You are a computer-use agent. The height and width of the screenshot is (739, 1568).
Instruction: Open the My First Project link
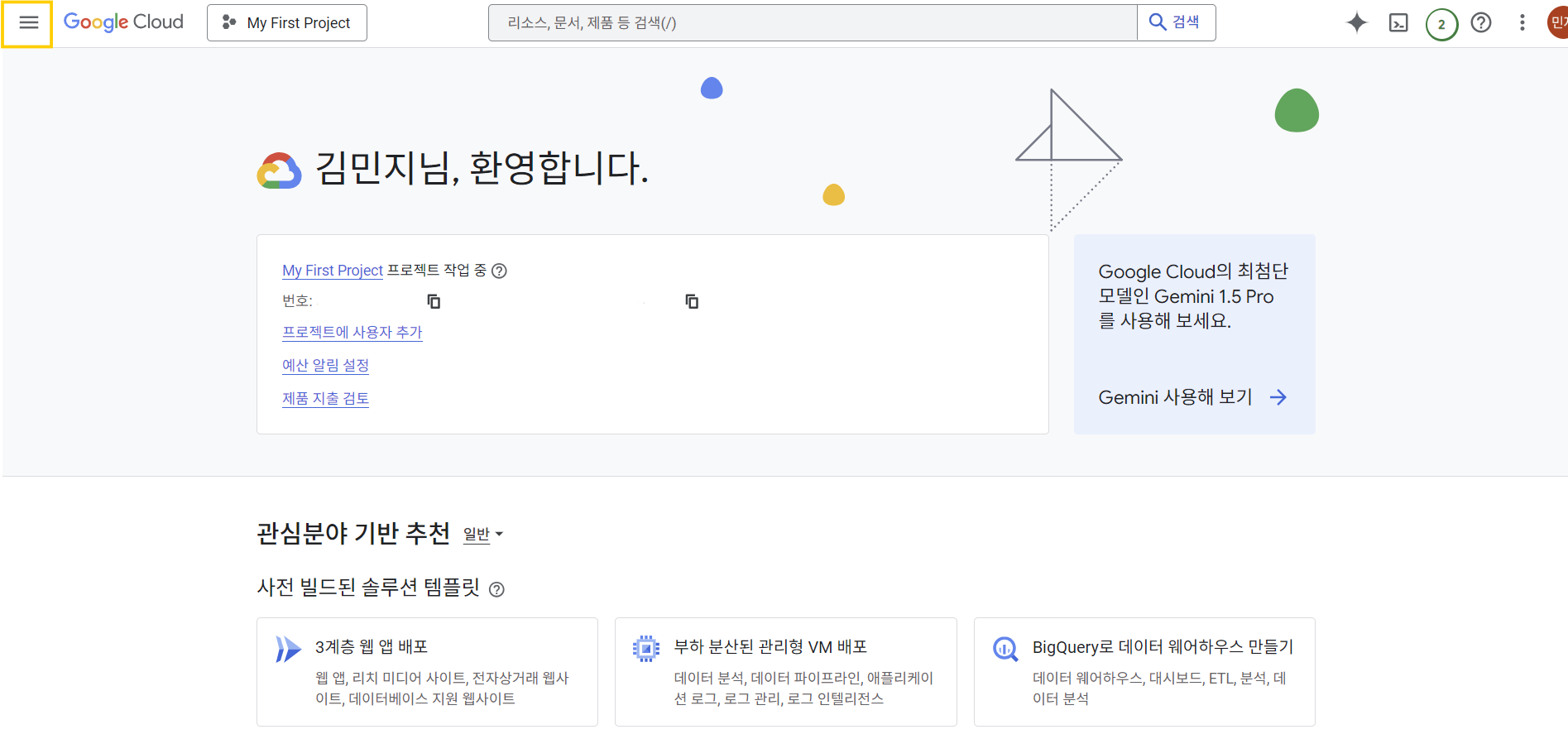tap(333, 271)
